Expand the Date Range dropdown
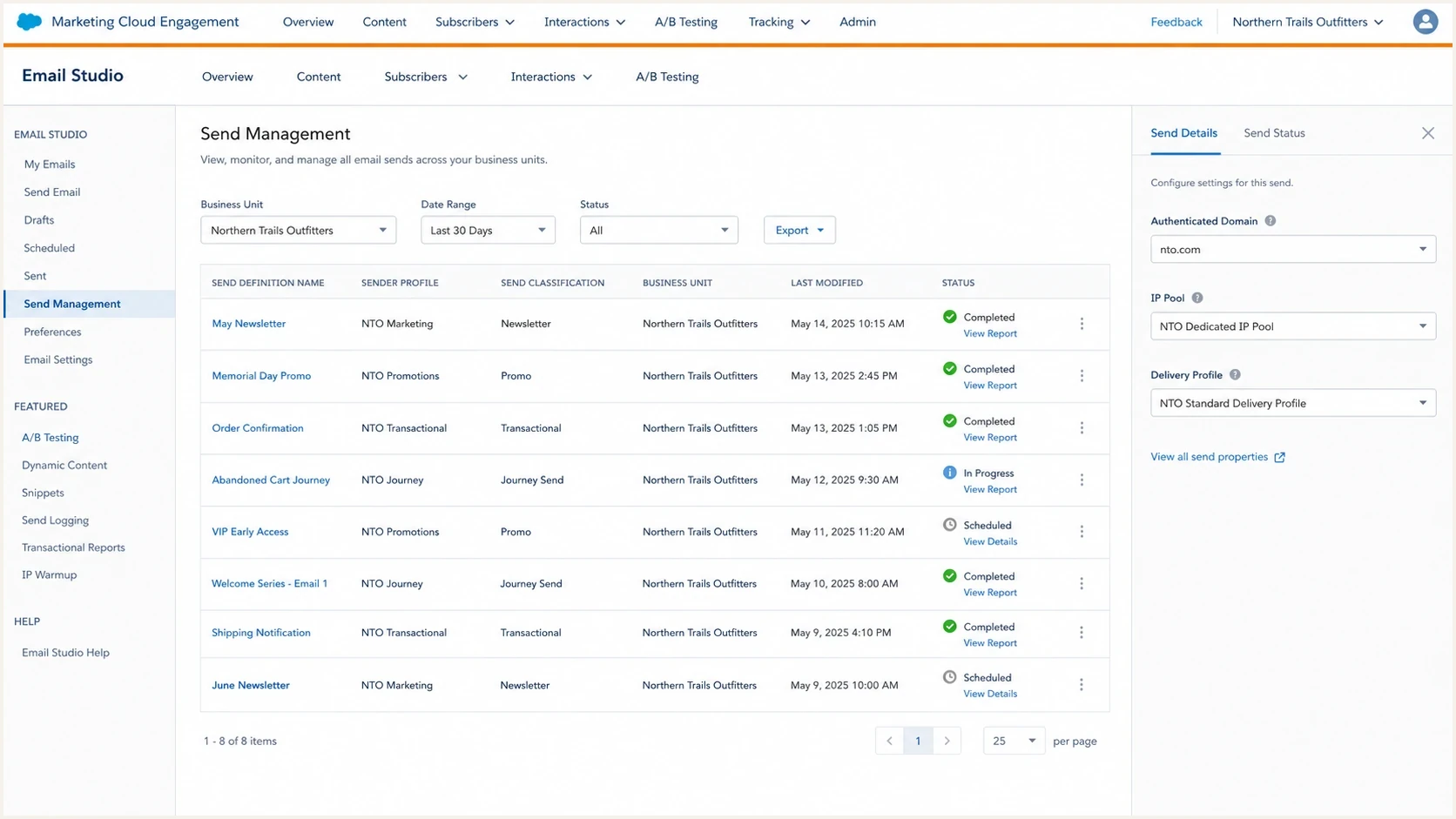The height and width of the screenshot is (819, 1456). pyautogui.click(x=488, y=231)
